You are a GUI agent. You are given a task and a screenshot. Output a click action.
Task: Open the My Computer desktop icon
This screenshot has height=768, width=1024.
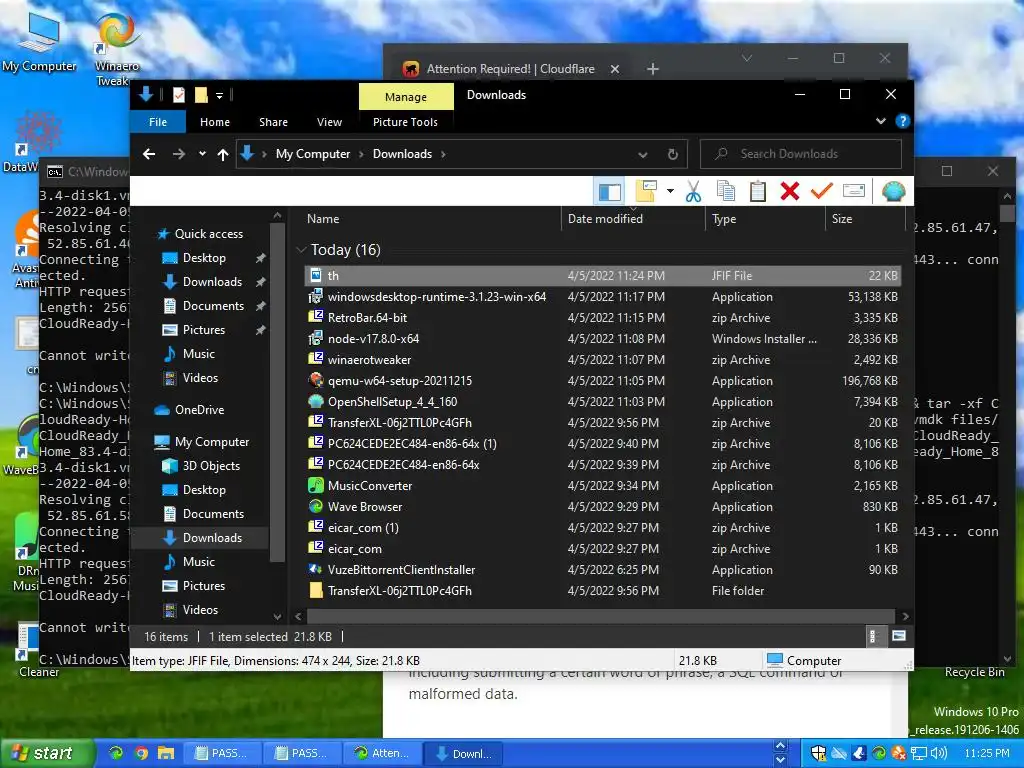pos(39,42)
